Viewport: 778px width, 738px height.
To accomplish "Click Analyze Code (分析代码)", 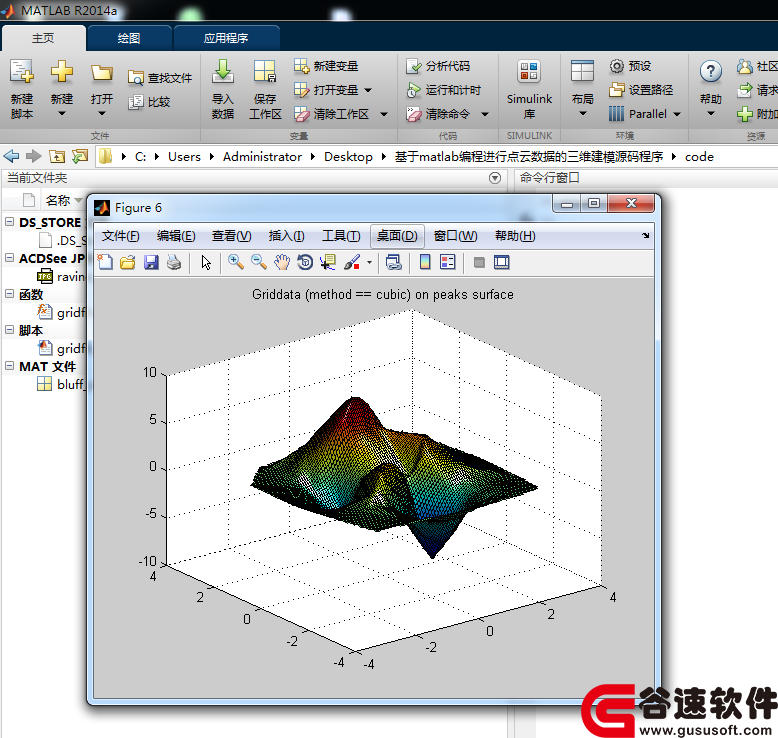I will [438, 66].
